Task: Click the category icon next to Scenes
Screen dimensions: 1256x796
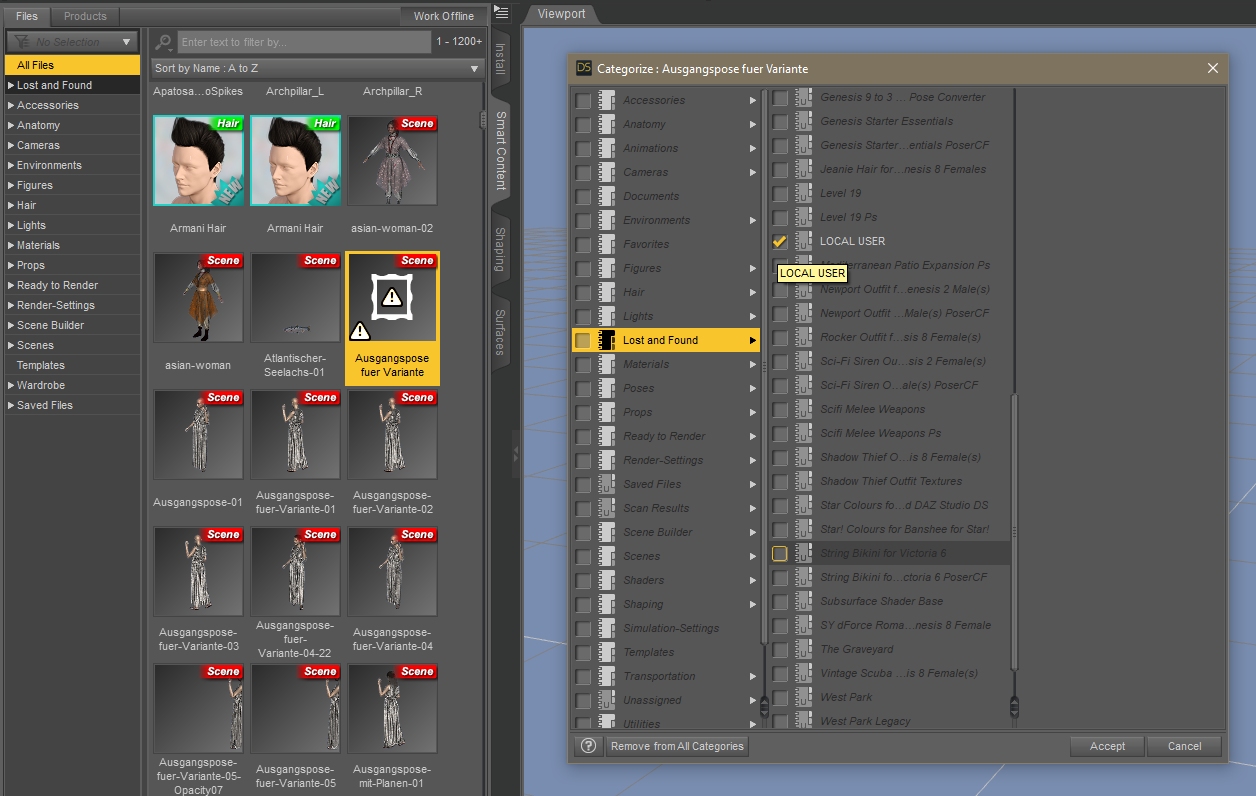Action: tap(606, 556)
